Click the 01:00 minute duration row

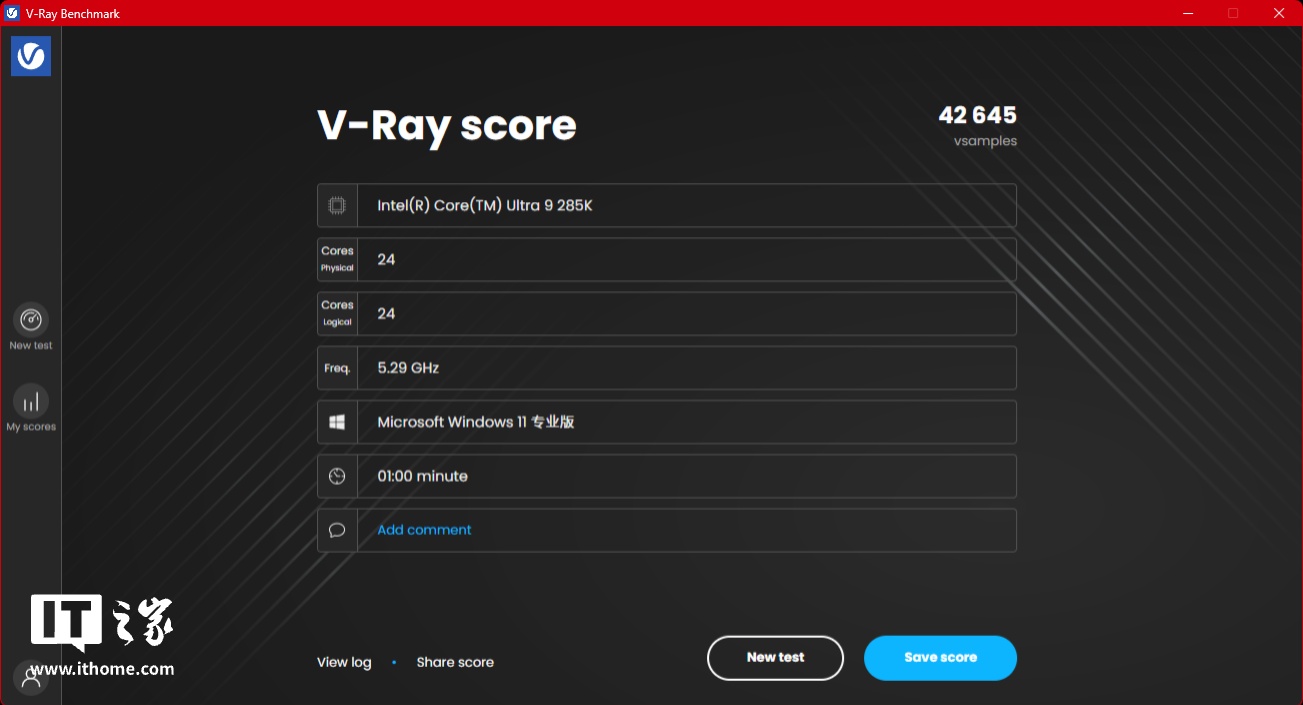[686, 477]
